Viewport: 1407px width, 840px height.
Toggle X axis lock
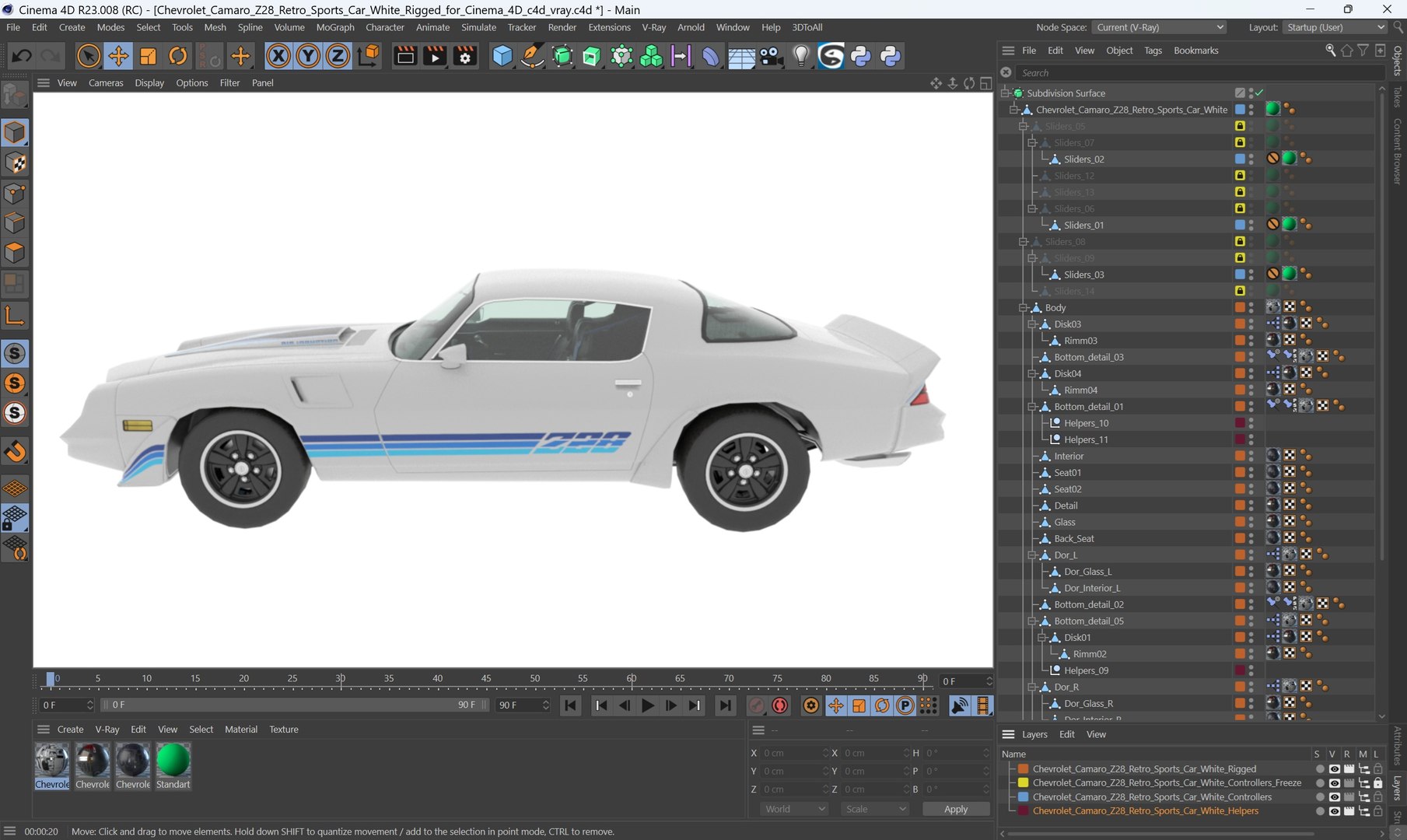(278, 56)
